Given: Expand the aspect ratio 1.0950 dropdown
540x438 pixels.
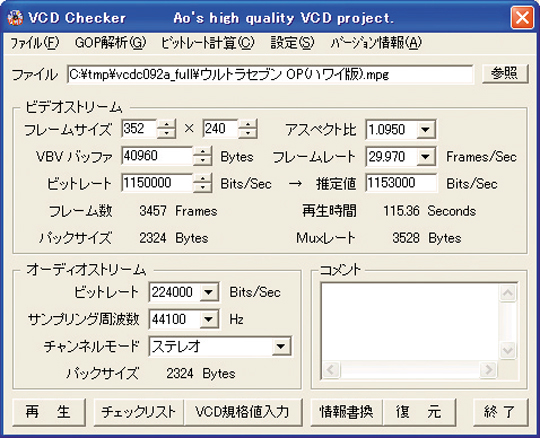Looking at the screenshot, I should coord(426,129).
